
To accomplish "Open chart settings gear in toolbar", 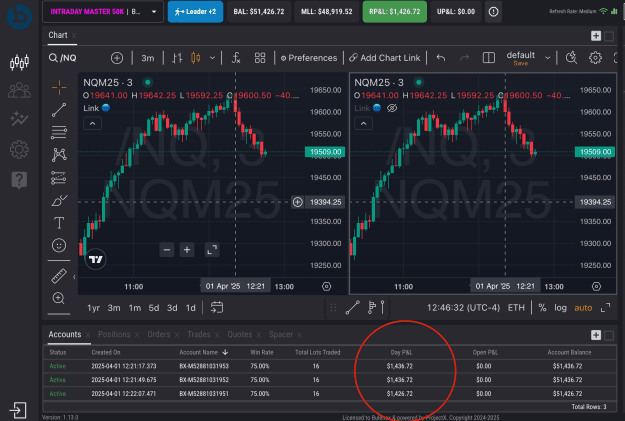I will (x=595, y=58).
